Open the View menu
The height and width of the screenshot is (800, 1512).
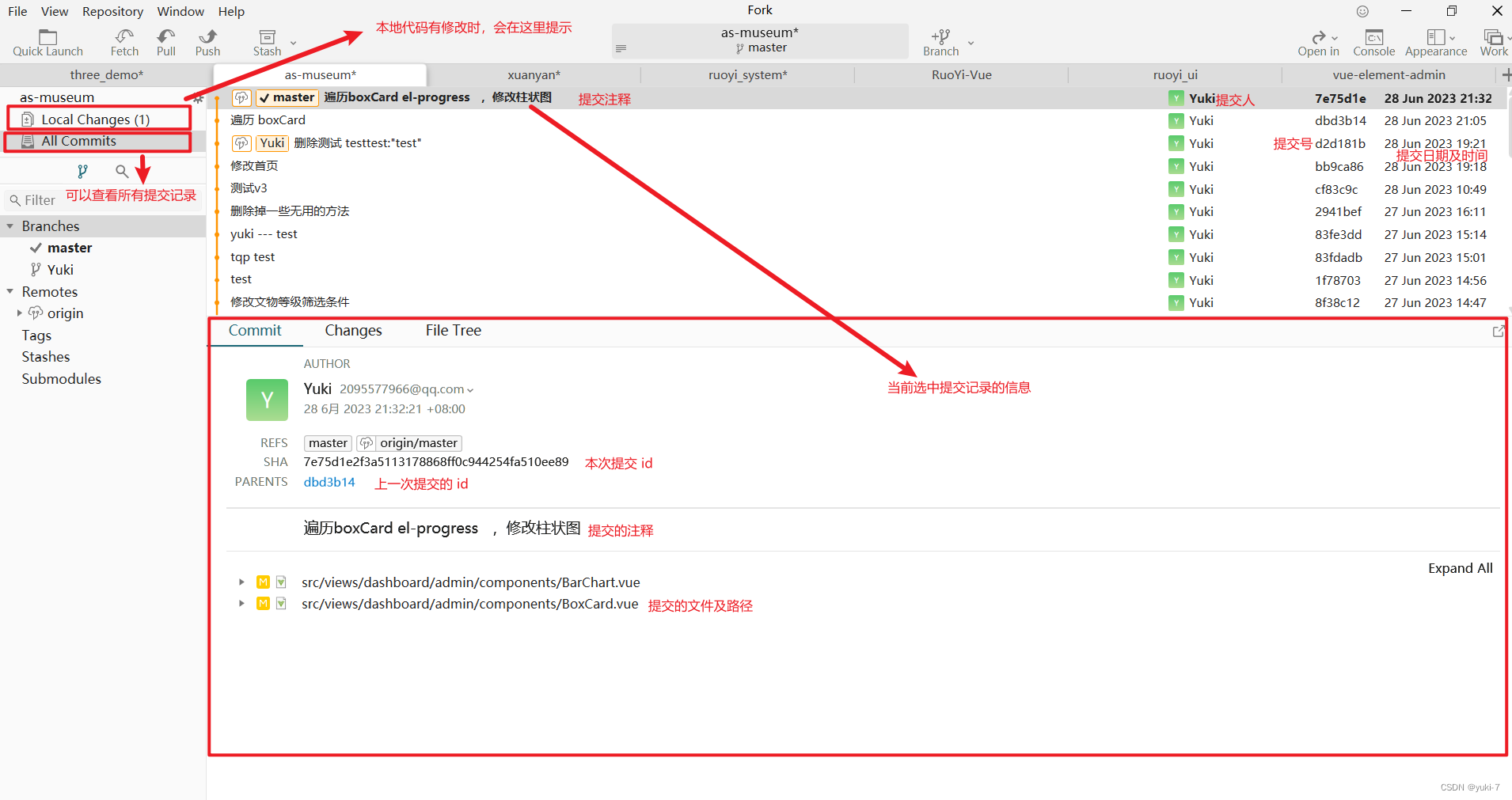point(55,11)
